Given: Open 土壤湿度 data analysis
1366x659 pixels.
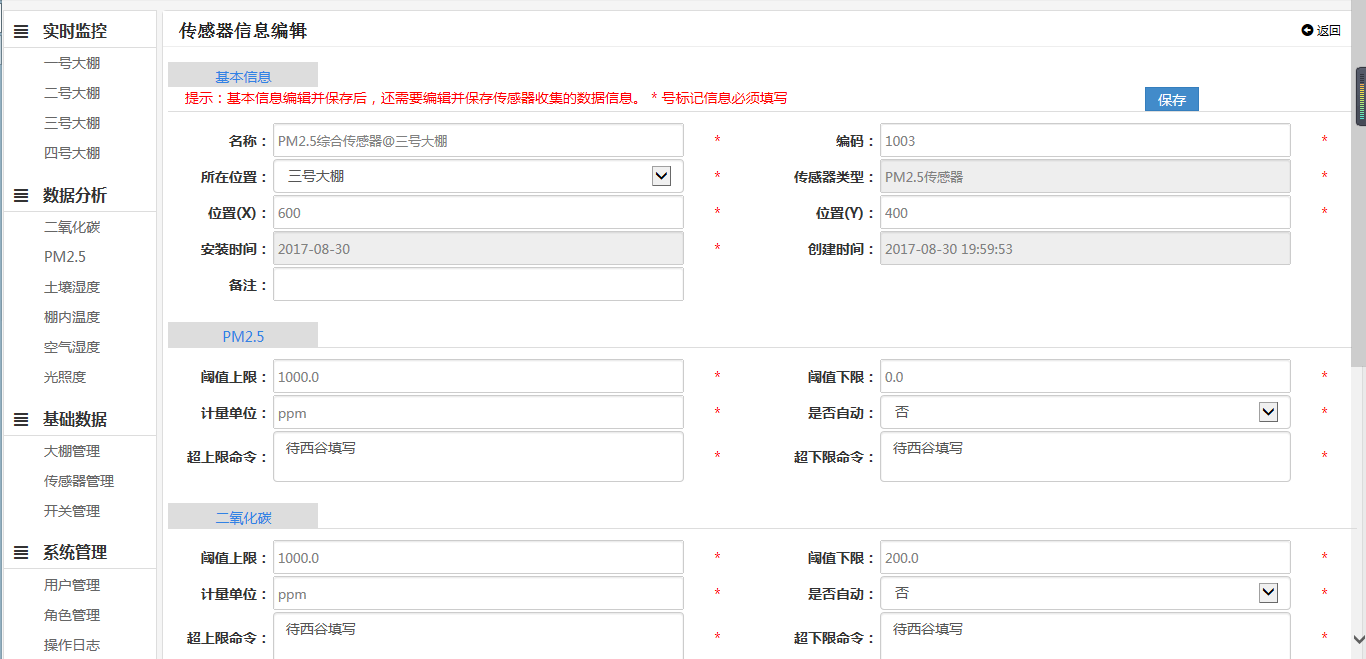Looking at the screenshot, I should click(72, 287).
